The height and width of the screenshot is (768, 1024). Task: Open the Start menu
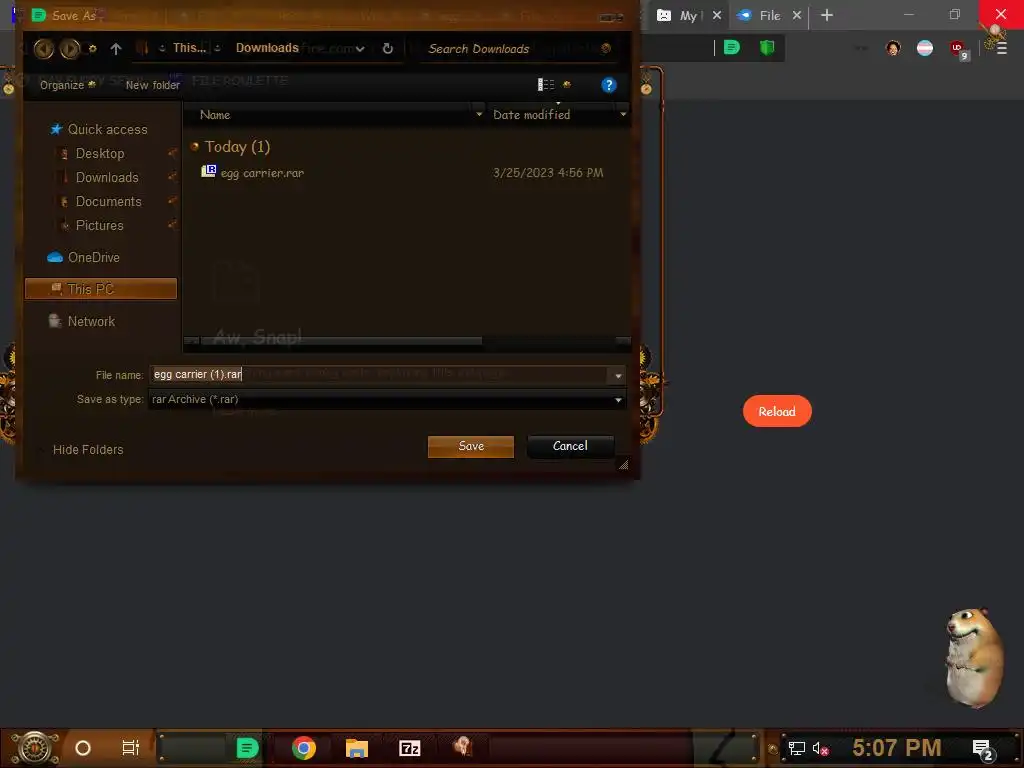tap(35, 748)
